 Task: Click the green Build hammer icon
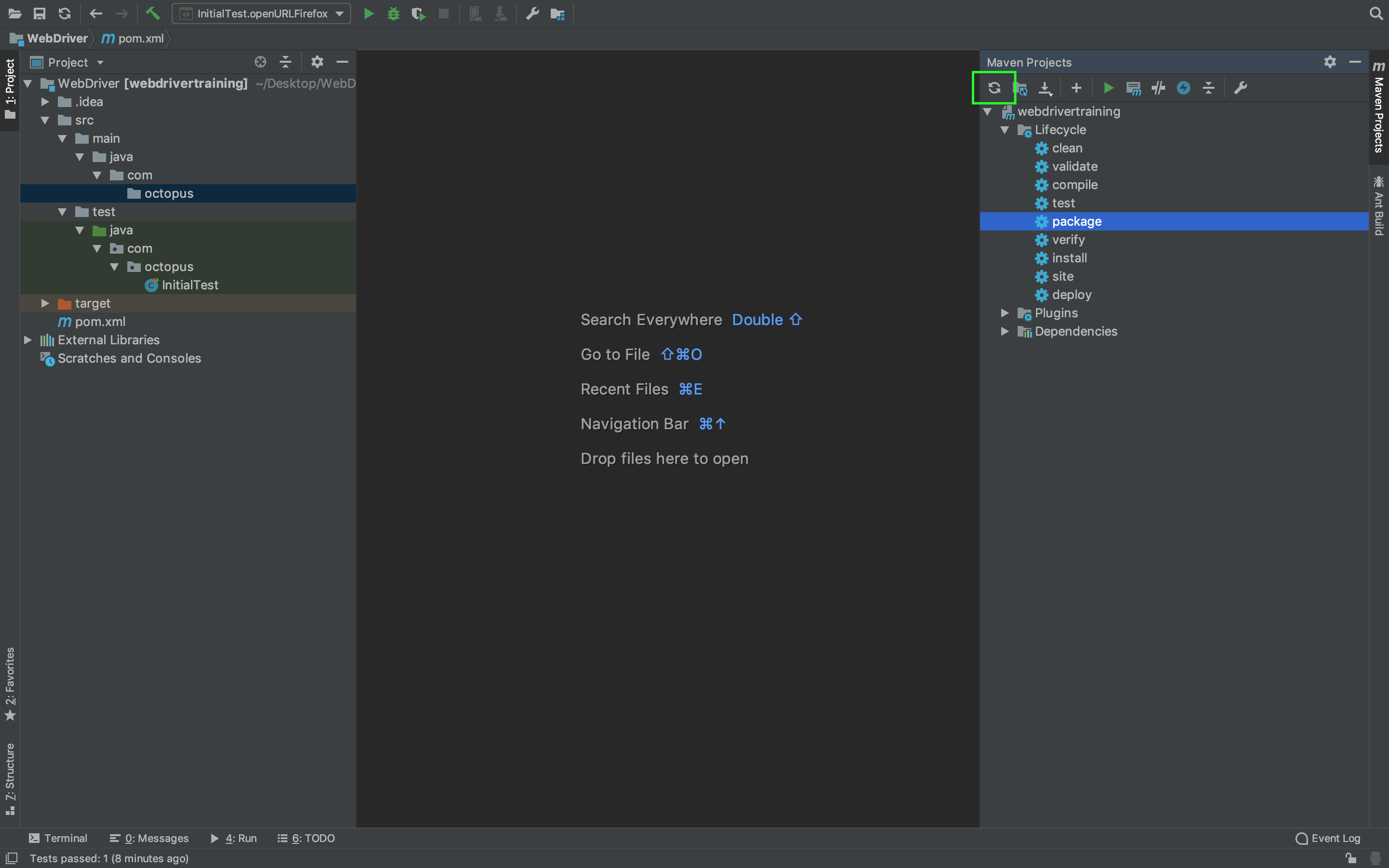point(153,13)
